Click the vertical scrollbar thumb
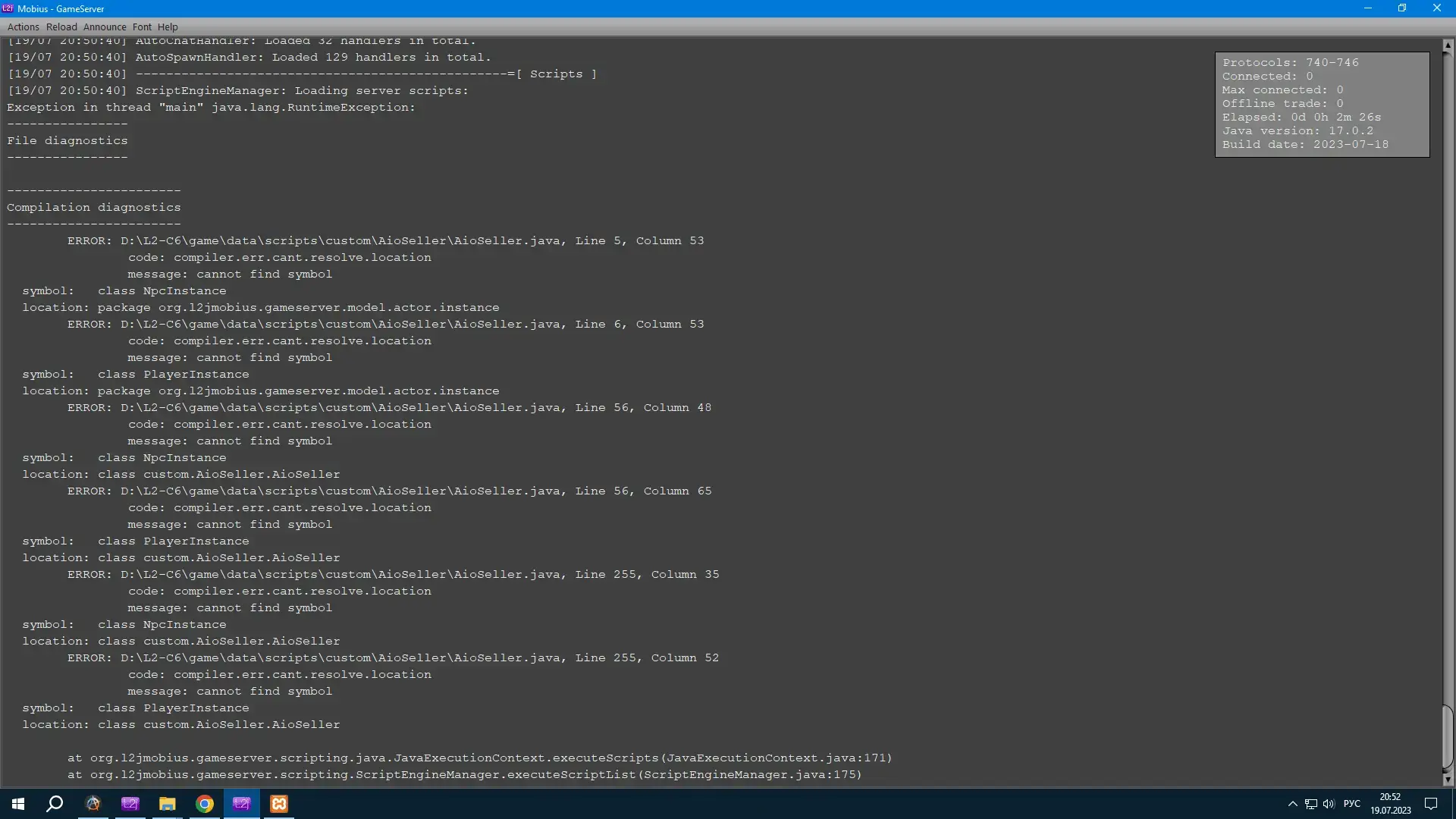The image size is (1456, 819). click(x=1447, y=737)
